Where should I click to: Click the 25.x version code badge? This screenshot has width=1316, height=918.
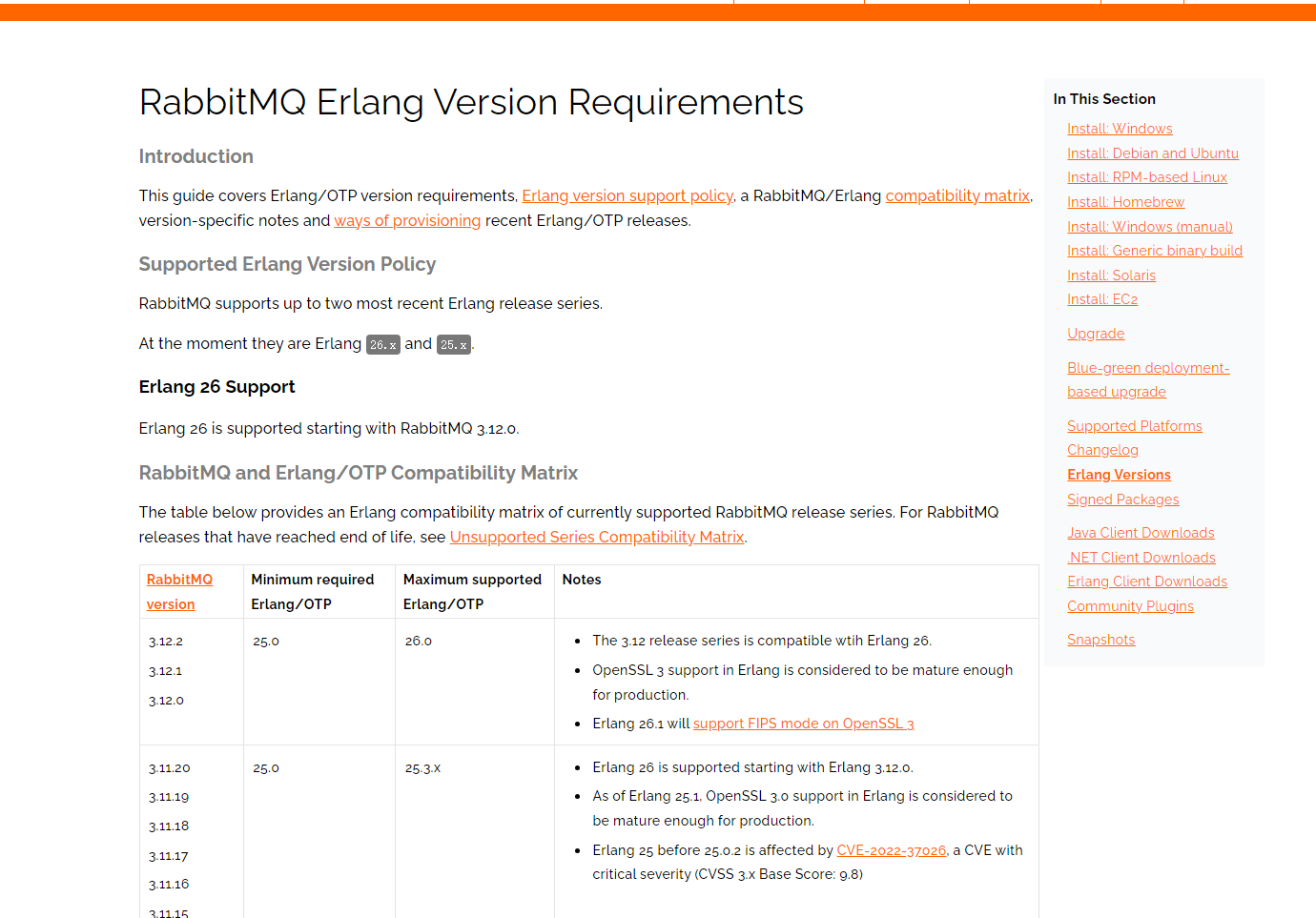454,344
